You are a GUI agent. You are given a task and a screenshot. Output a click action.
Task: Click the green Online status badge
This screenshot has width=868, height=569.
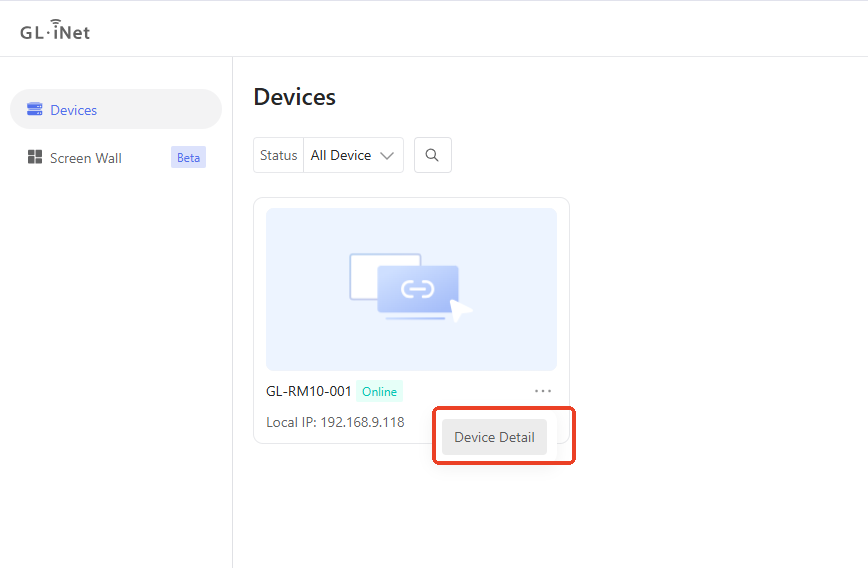click(379, 392)
